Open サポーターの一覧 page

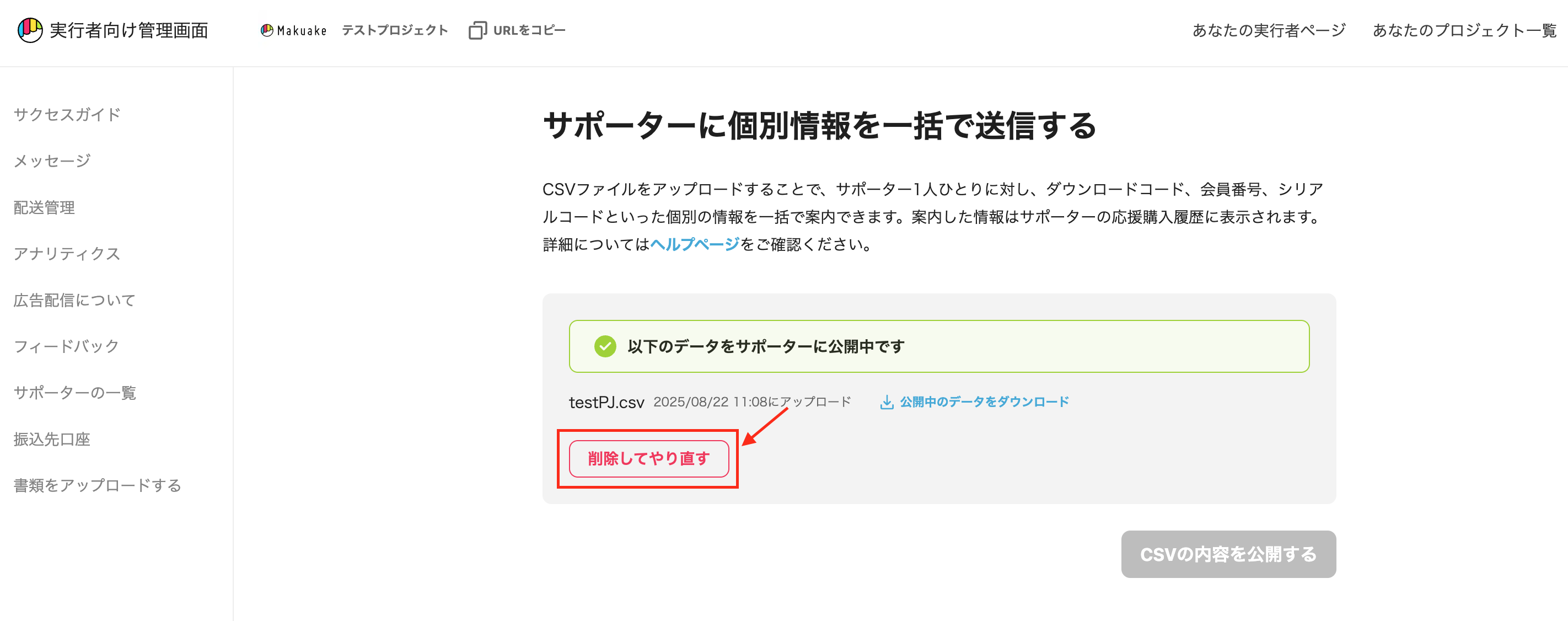coord(74,392)
